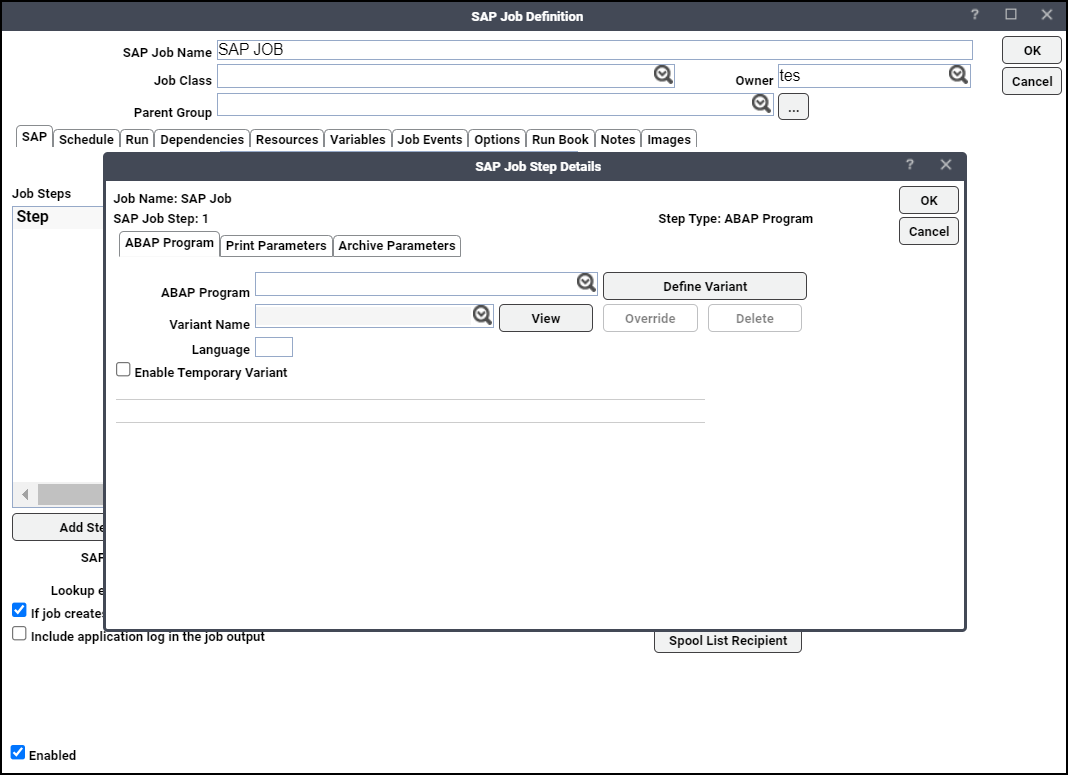
Task: Click the Parent Group field
Action: click(x=495, y=104)
